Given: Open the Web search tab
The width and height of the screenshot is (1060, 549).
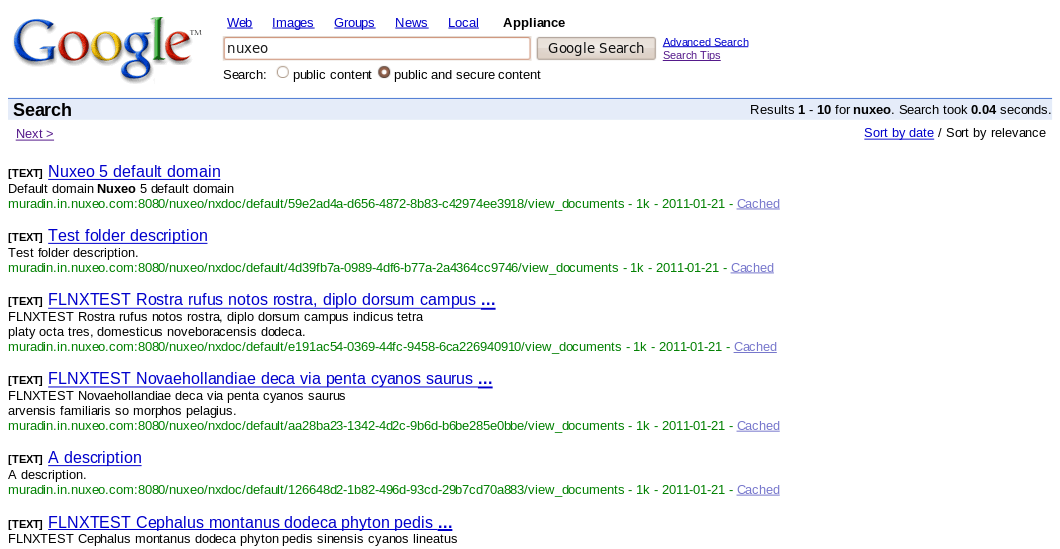Looking at the screenshot, I should click(239, 23).
